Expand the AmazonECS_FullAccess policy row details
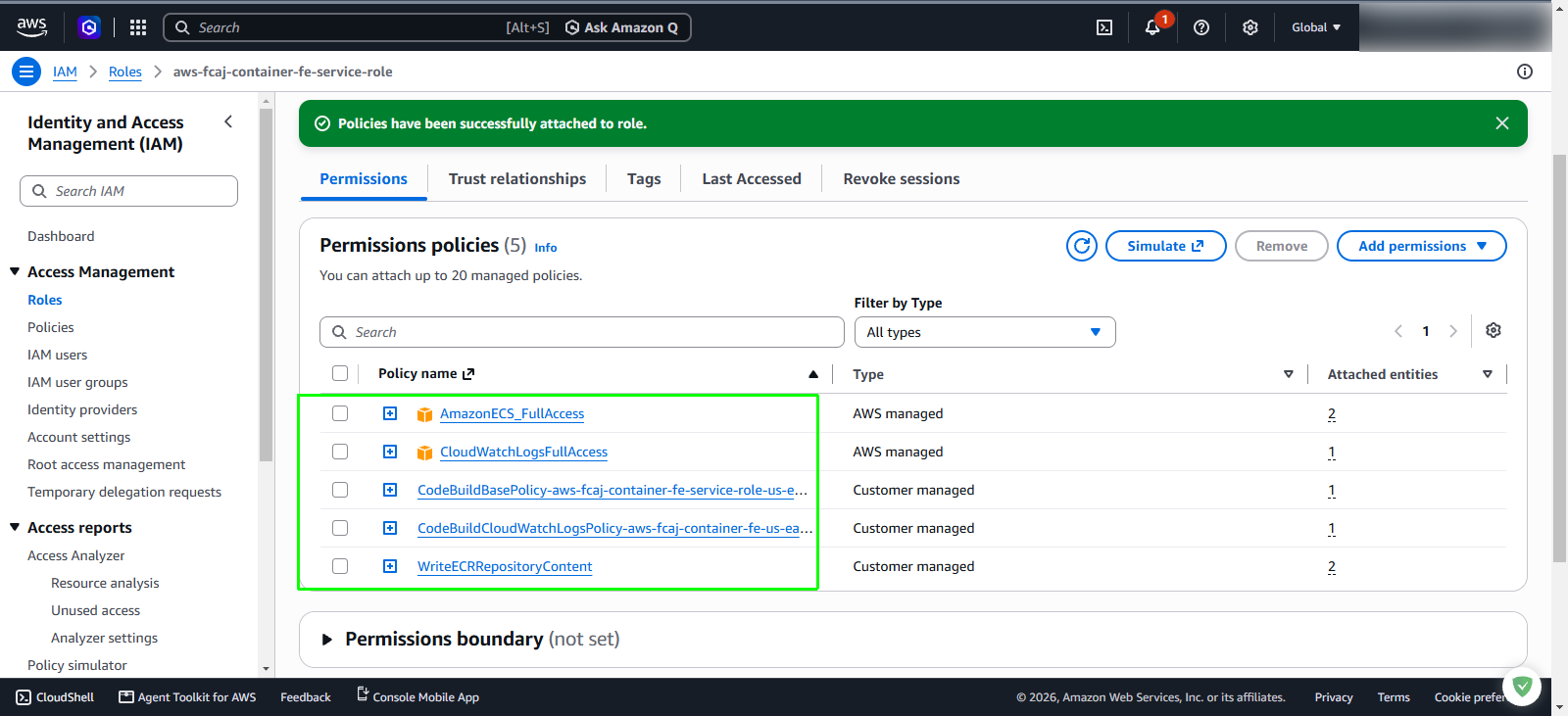This screenshot has width=1568, height=716. (390, 413)
